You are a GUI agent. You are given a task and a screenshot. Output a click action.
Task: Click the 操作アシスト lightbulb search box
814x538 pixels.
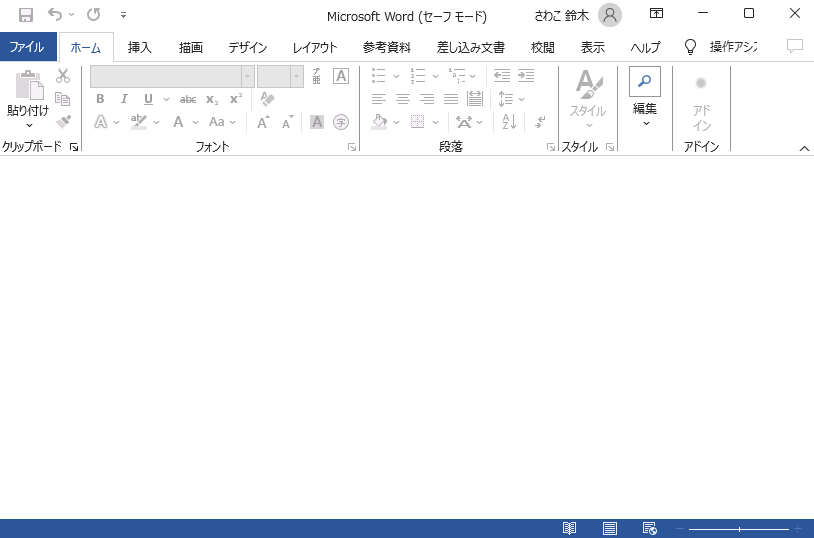721,47
